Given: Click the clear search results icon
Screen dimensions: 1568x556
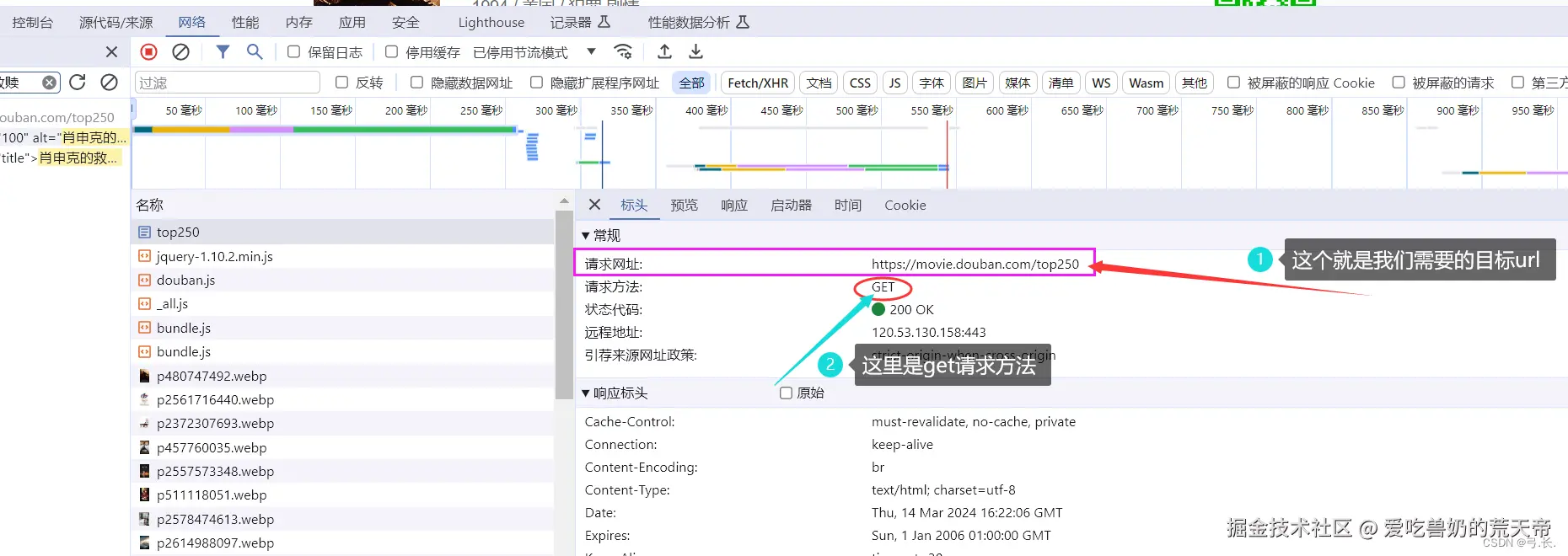Looking at the screenshot, I should point(109,83).
